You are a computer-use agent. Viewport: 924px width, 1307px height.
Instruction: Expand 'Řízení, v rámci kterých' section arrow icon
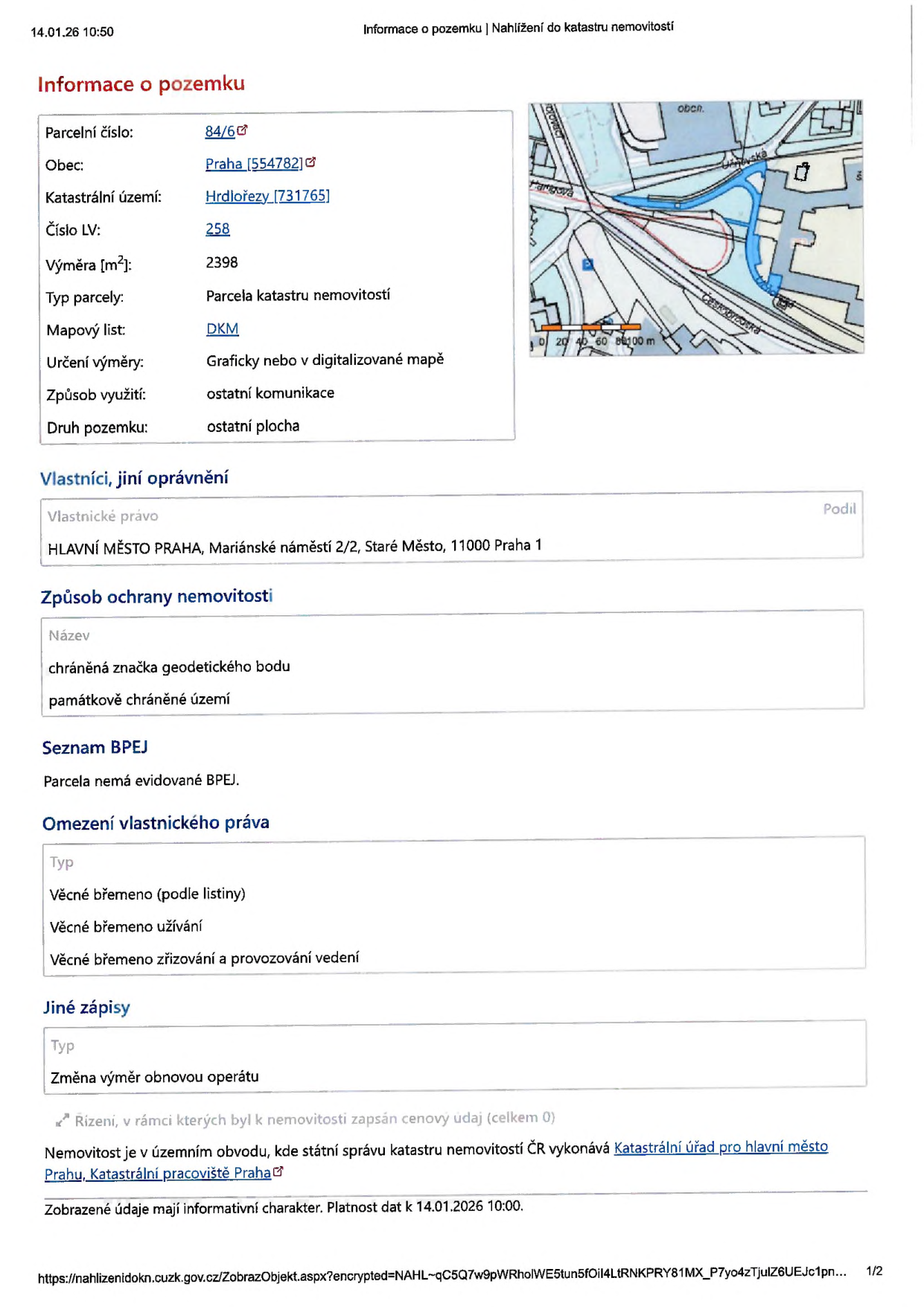[x=63, y=1120]
